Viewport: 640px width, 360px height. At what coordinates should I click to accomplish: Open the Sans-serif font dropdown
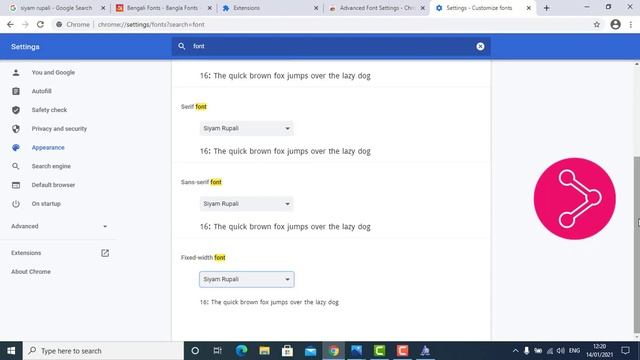point(247,204)
